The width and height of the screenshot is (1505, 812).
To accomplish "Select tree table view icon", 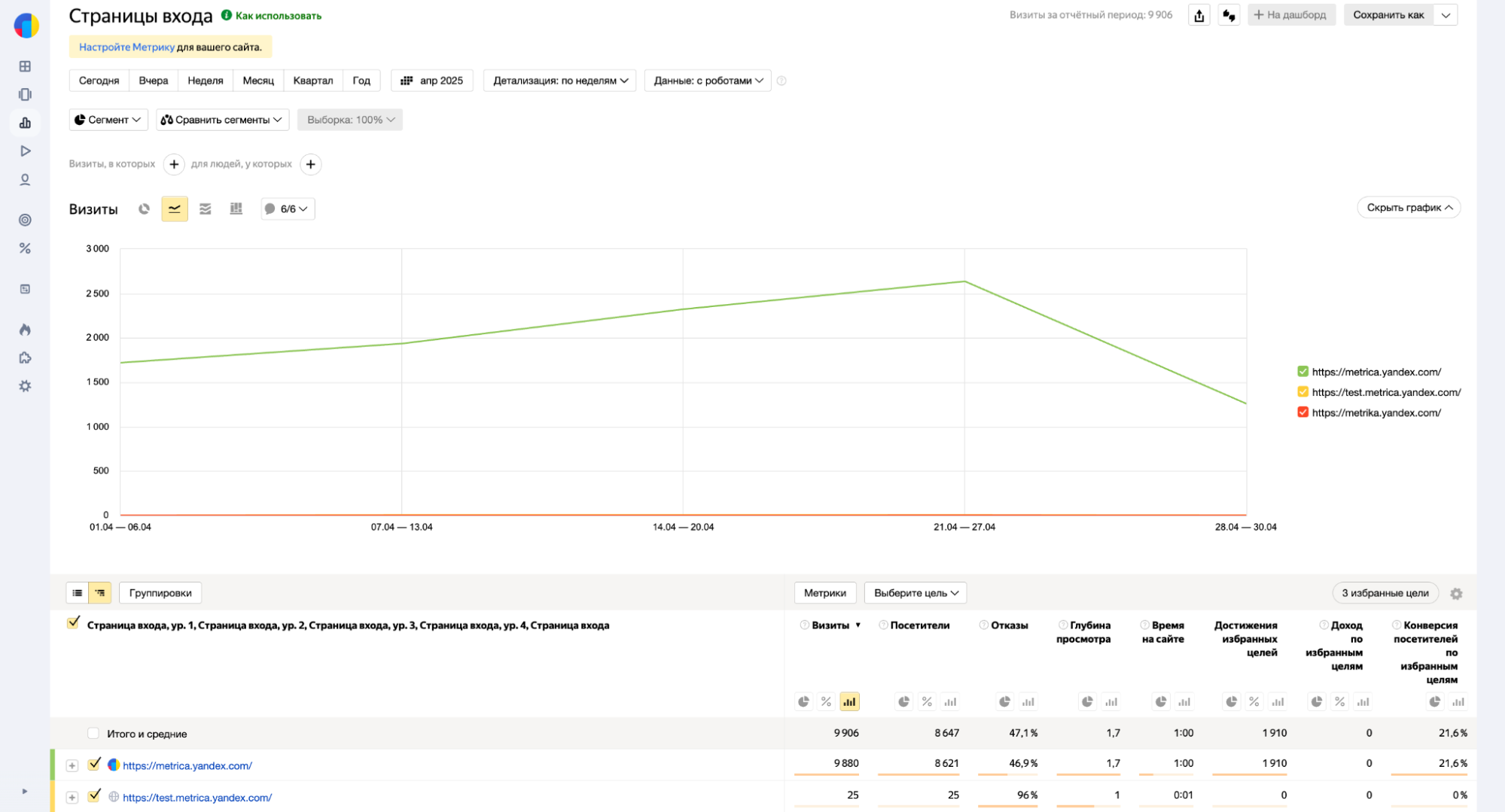I will [100, 593].
